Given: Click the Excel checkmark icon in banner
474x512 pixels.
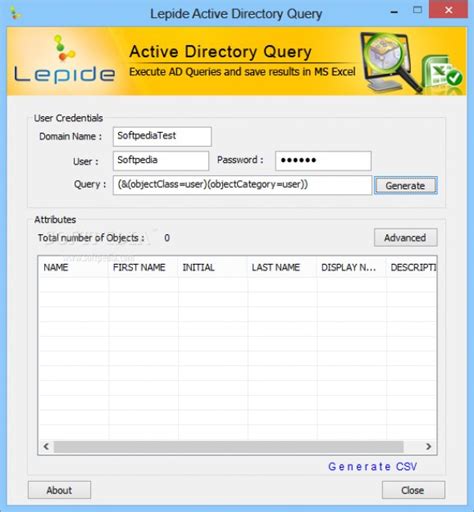Looking at the screenshot, I should 442,72.
